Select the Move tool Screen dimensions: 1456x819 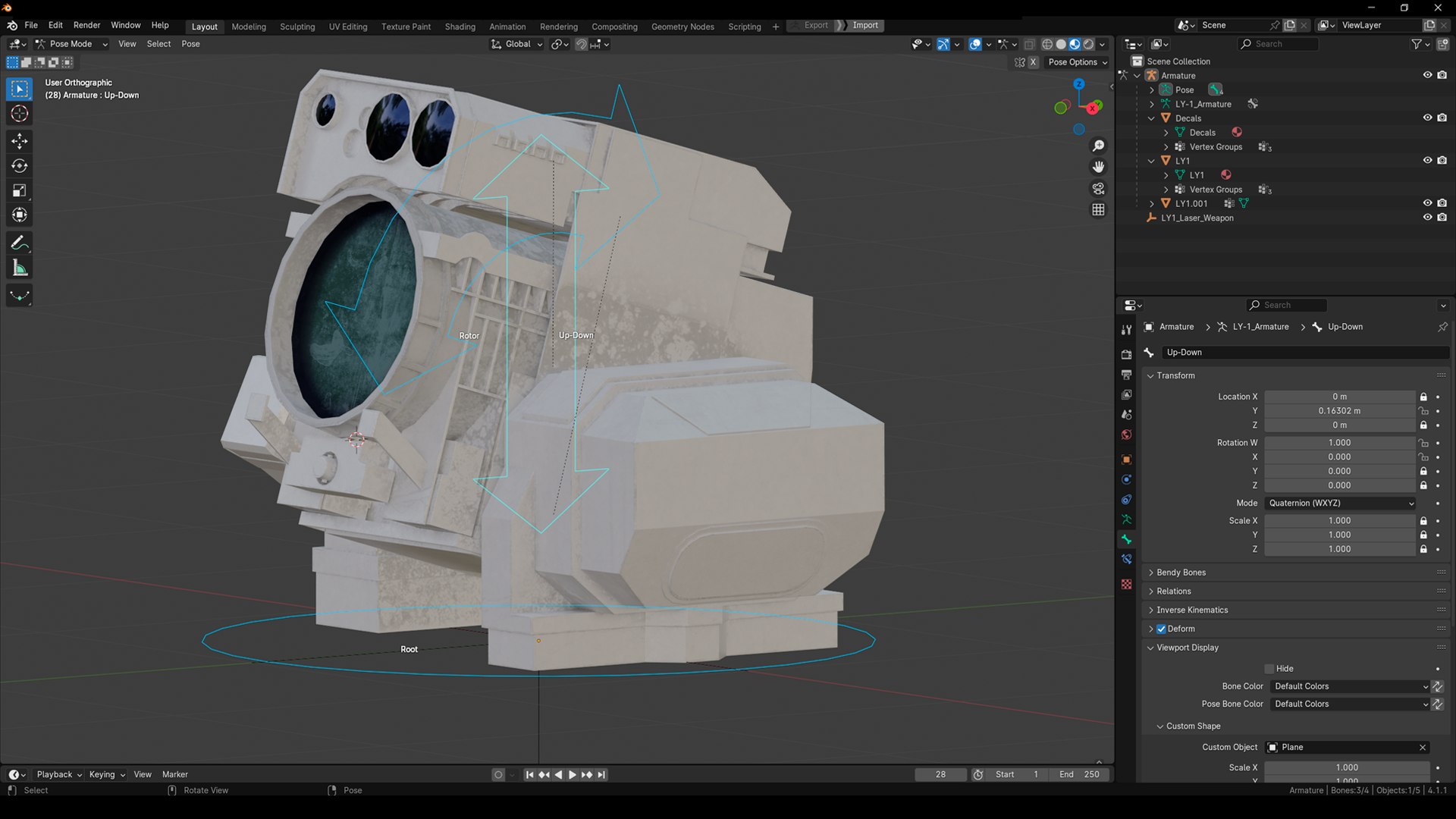(20, 141)
